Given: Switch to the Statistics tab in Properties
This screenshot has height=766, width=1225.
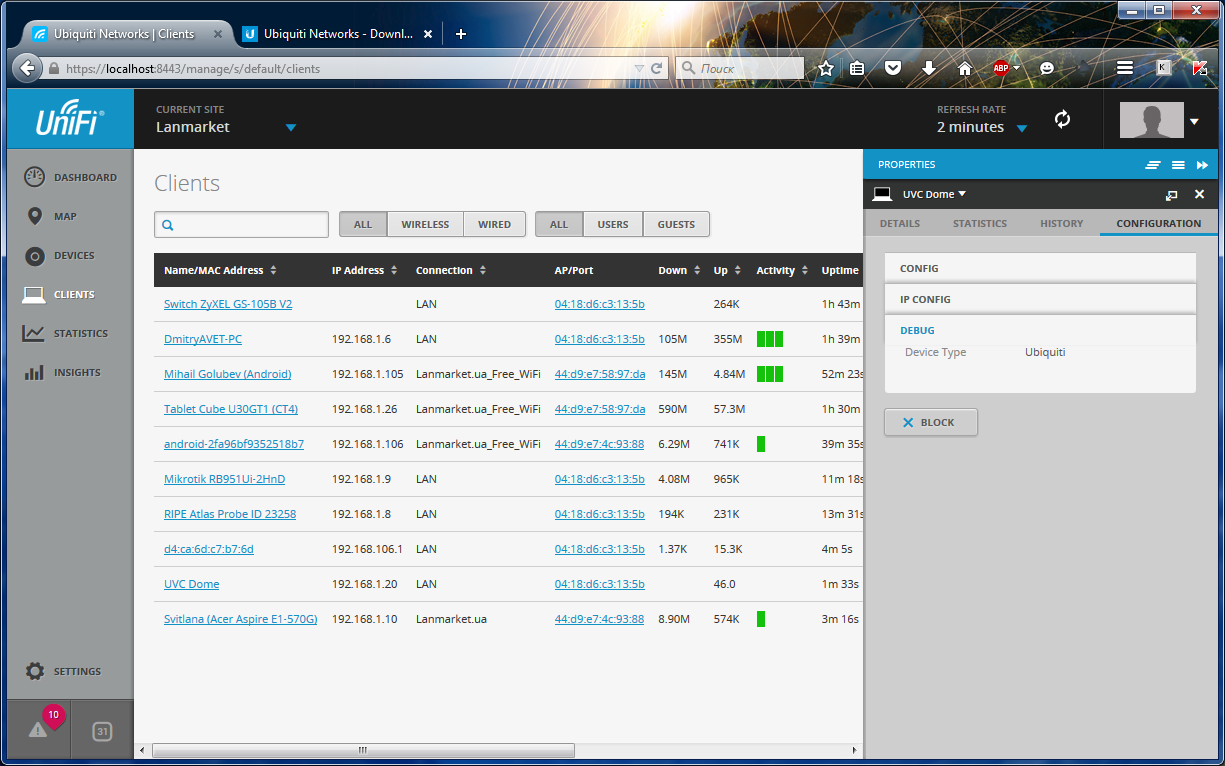Looking at the screenshot, I should (x=979, y=223).
